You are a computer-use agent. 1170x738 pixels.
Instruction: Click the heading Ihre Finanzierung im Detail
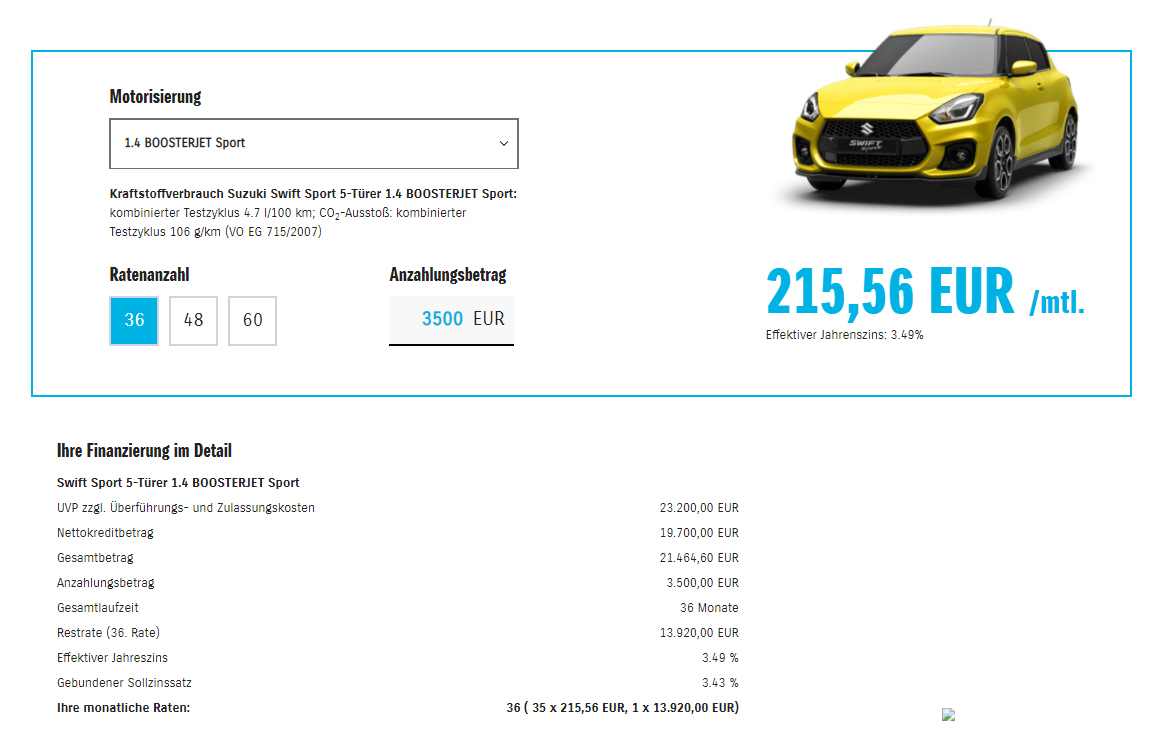pyautogui.click(x=144, y=451)
